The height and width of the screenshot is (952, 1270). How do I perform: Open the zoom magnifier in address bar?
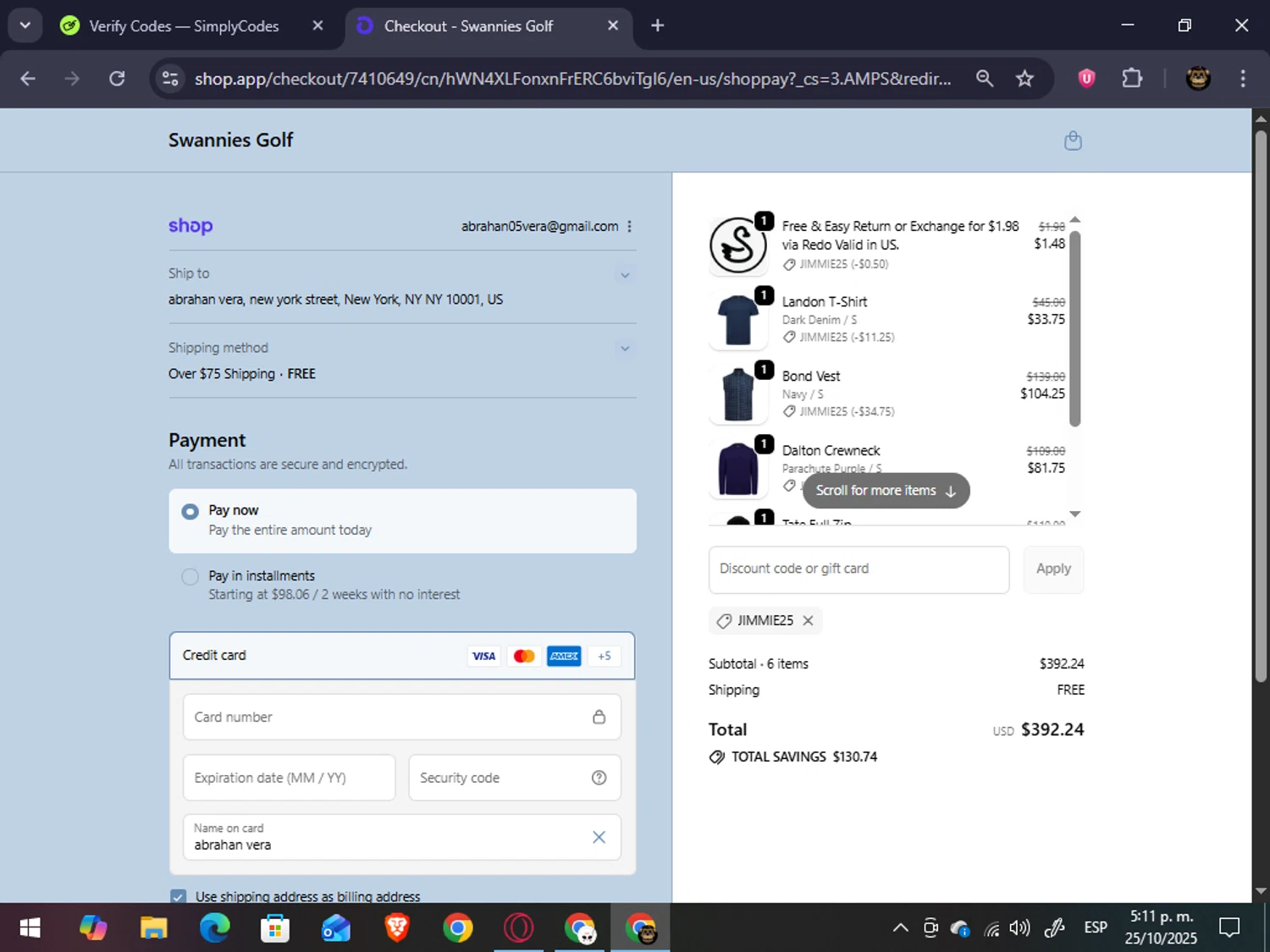[984, 79]
